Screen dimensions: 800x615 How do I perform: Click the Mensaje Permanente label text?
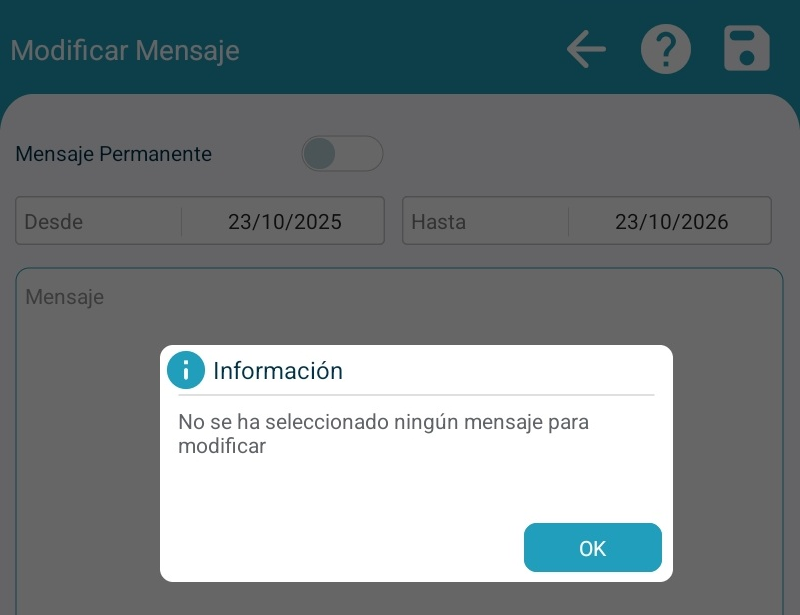[x=114, y=154]
